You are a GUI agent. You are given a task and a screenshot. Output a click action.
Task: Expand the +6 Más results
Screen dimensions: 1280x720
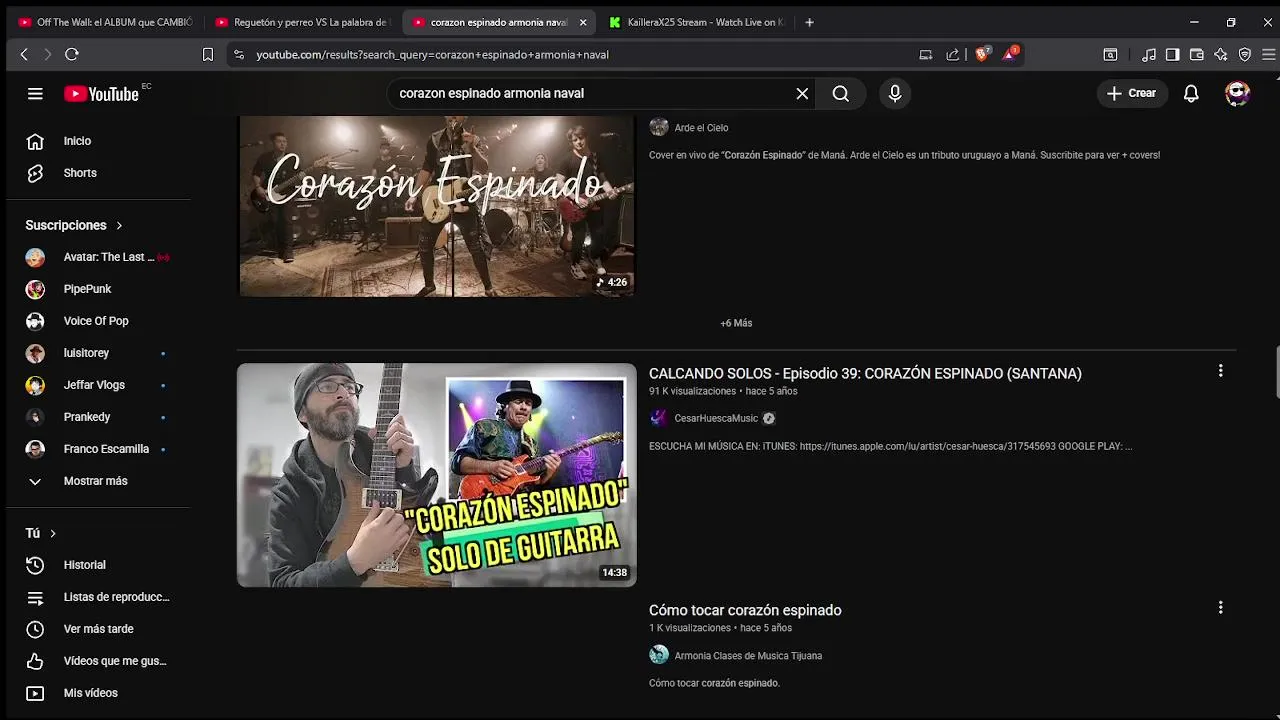pyautogui.click(x=736, y=323)
